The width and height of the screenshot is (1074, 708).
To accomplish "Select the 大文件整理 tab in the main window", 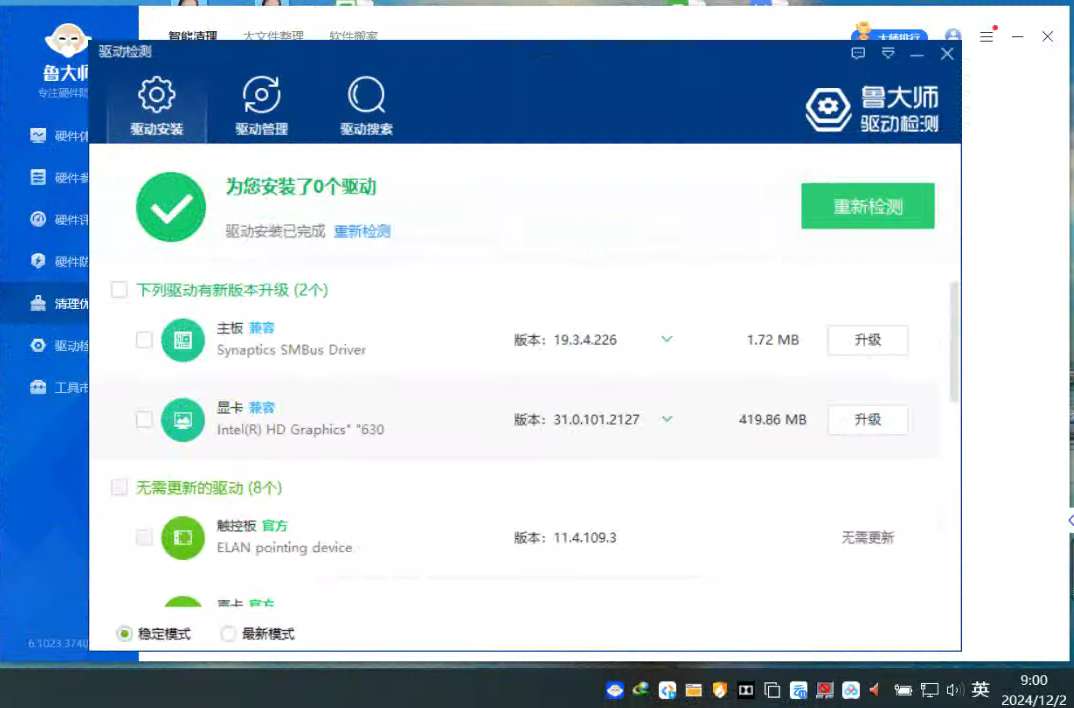I will 273,36.
